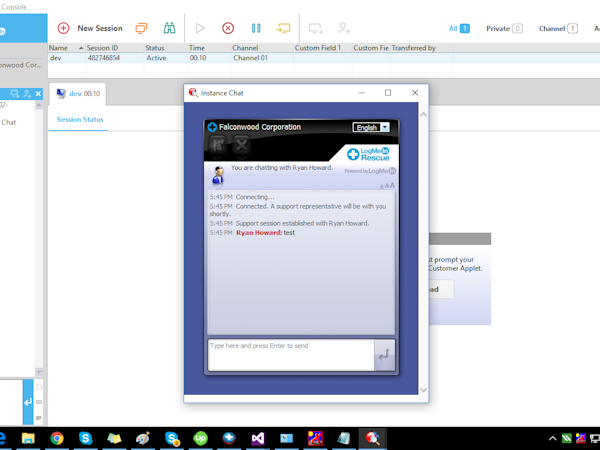The width and height of the screenshot is (600, 450).
Task: Open the dev 00:10 session tab
Action: click(x=78, y=93)
